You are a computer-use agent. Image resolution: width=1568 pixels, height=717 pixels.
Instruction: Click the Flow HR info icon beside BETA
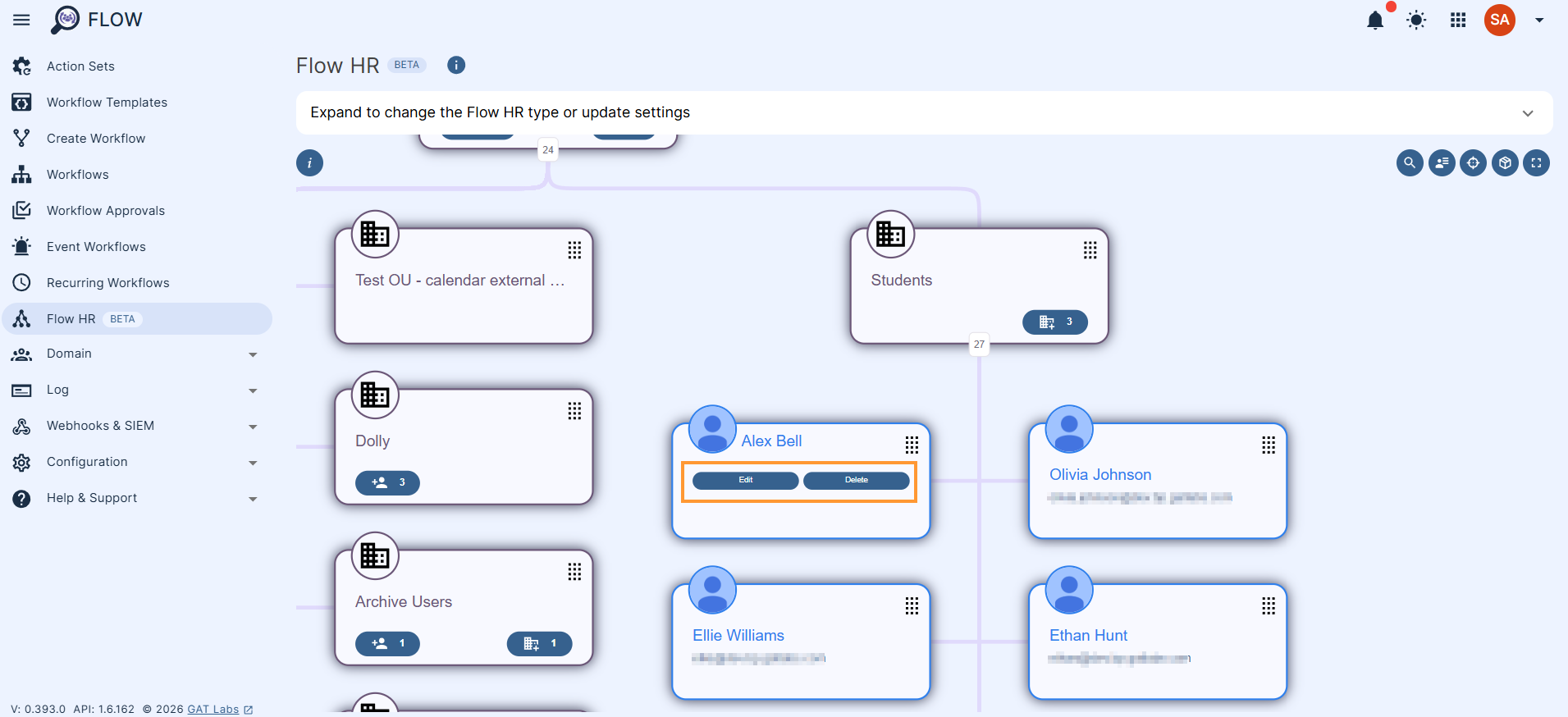[456, 65]
